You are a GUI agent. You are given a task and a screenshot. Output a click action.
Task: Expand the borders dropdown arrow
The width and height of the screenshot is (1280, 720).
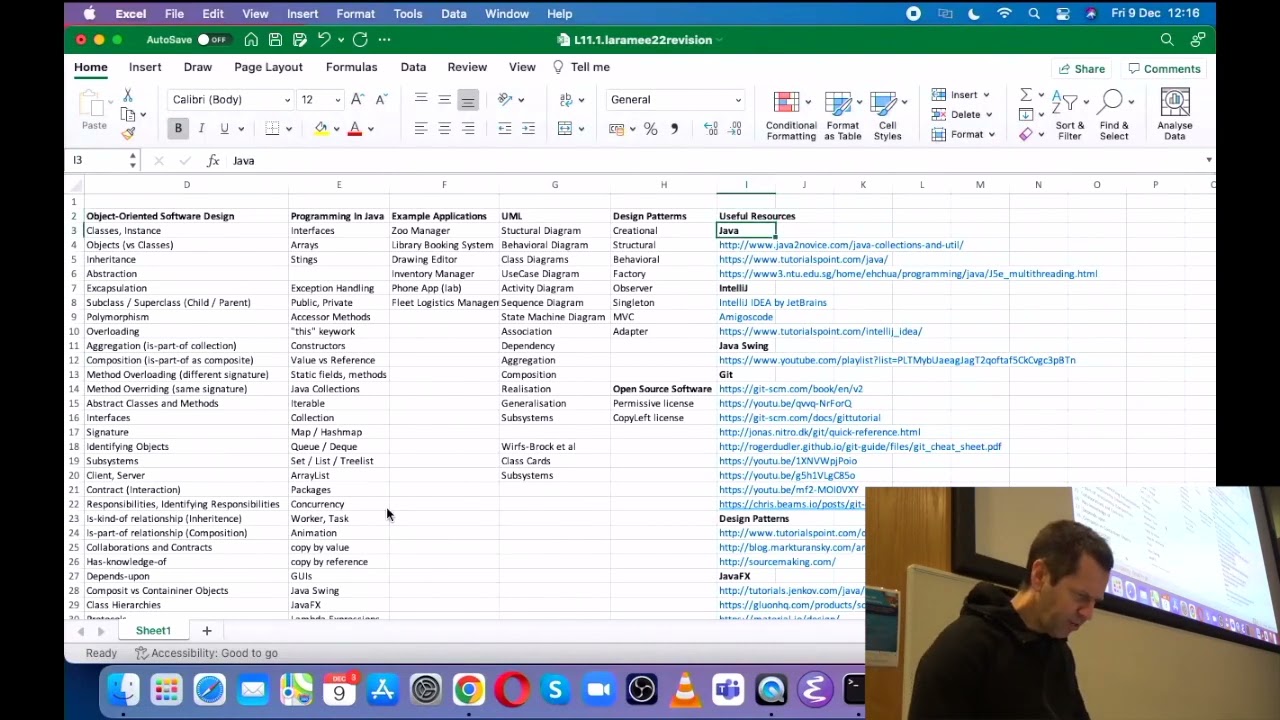(289, 129)
